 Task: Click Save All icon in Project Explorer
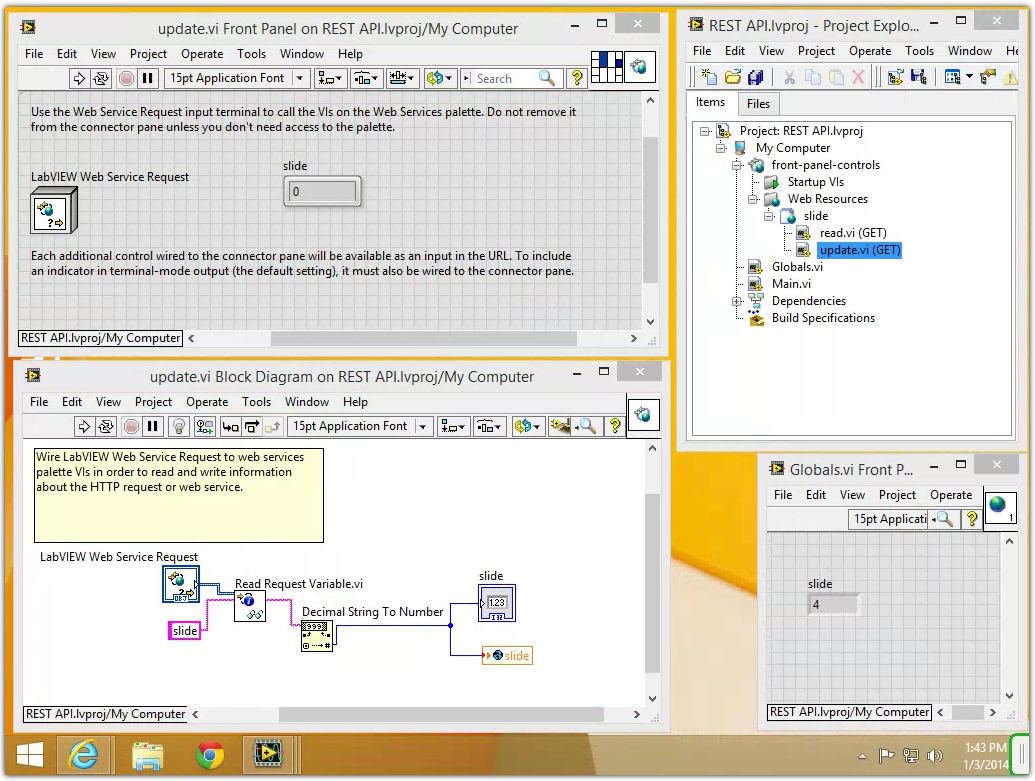(x=756, y=77)
